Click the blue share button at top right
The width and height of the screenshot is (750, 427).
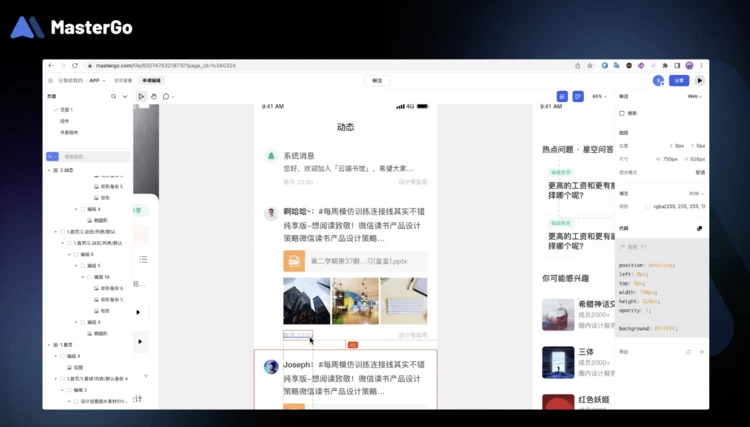point(679,80)
